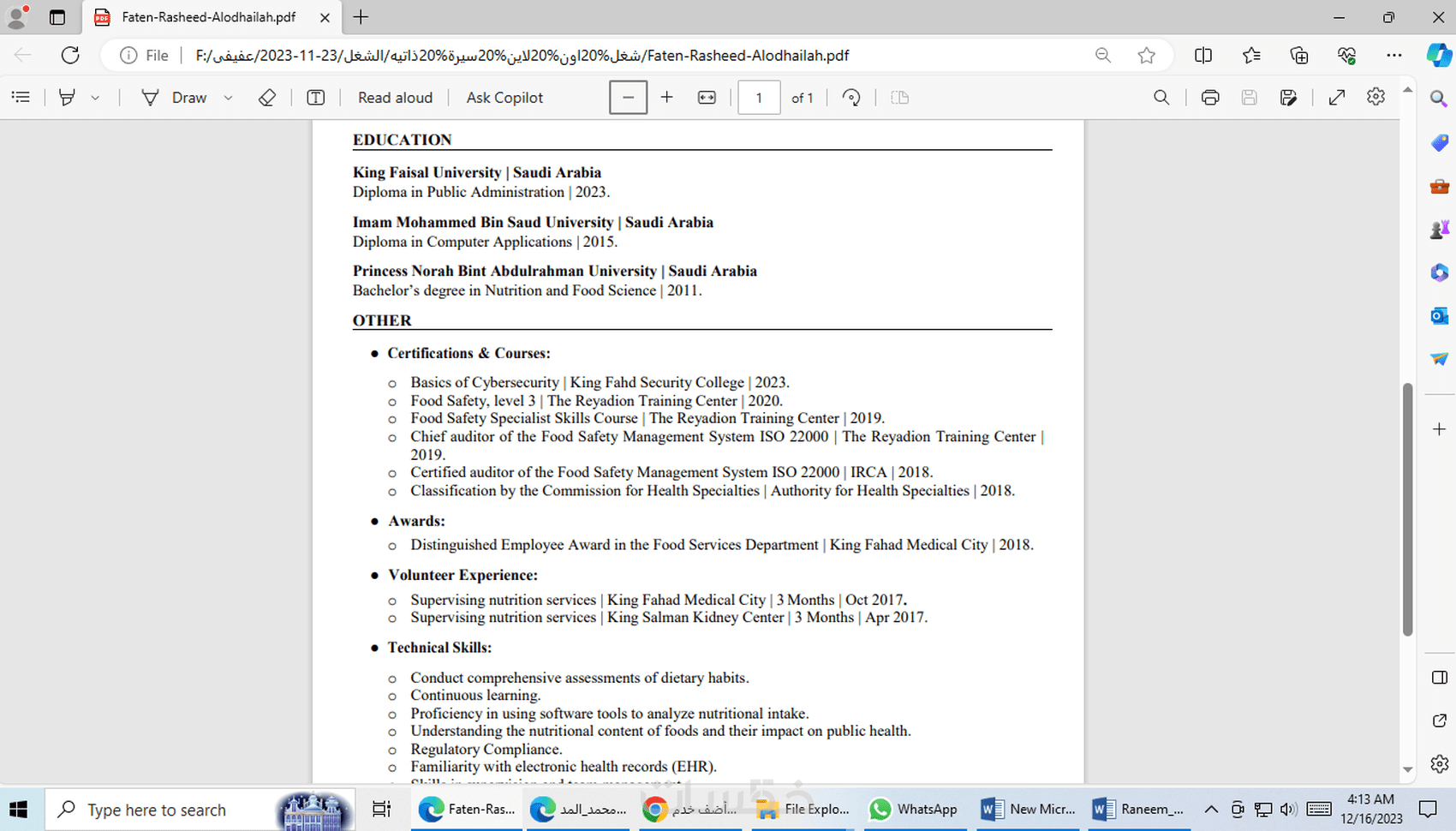Switch to New Microsoft Word document in taskbar
1456x831 pixels.
point(1029,810)
